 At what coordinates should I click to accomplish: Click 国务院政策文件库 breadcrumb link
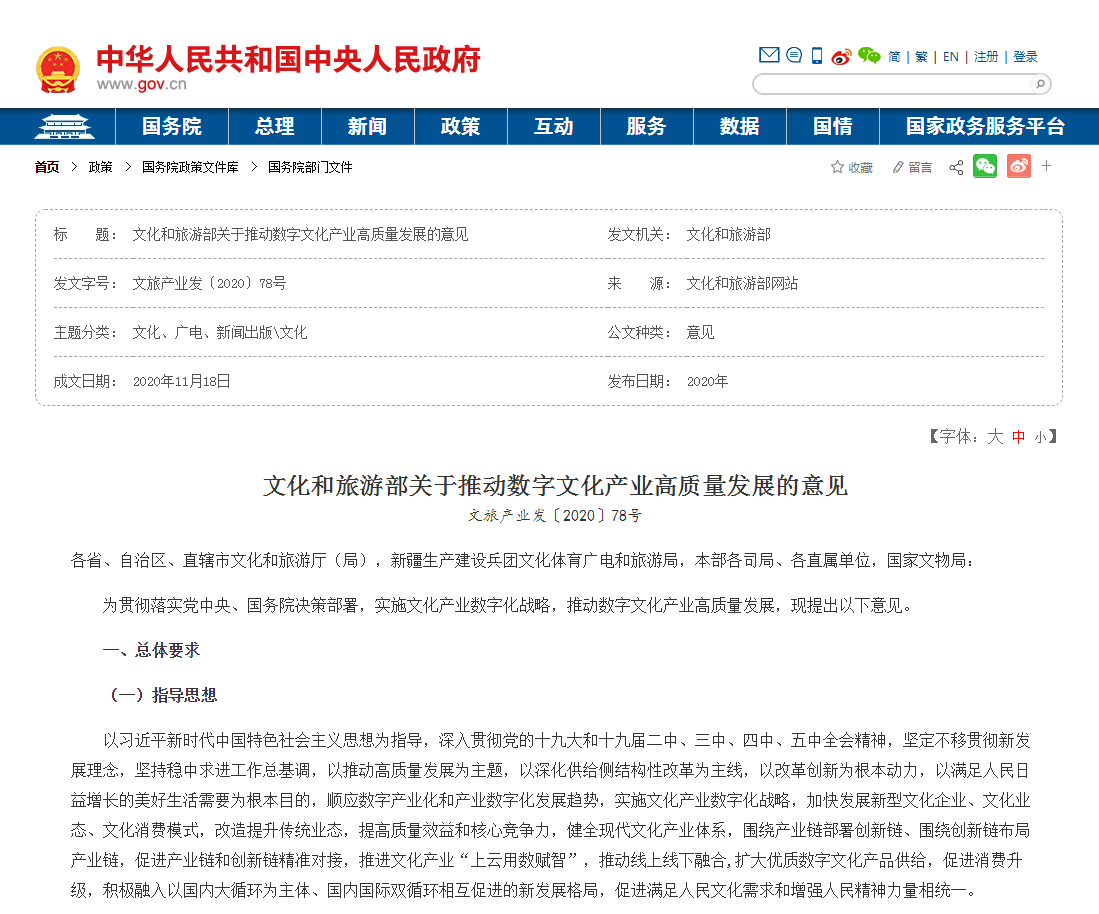(190, 167)
